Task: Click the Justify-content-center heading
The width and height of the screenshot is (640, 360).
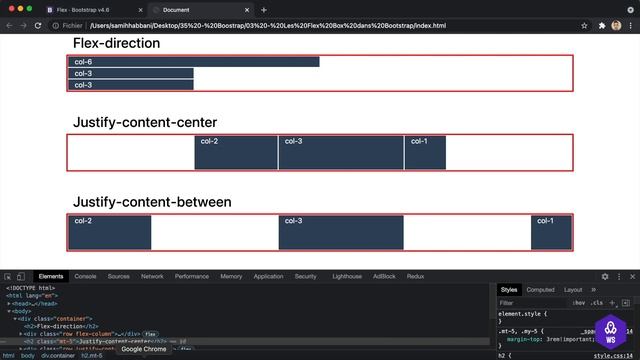Action: [x=145, y=122]
